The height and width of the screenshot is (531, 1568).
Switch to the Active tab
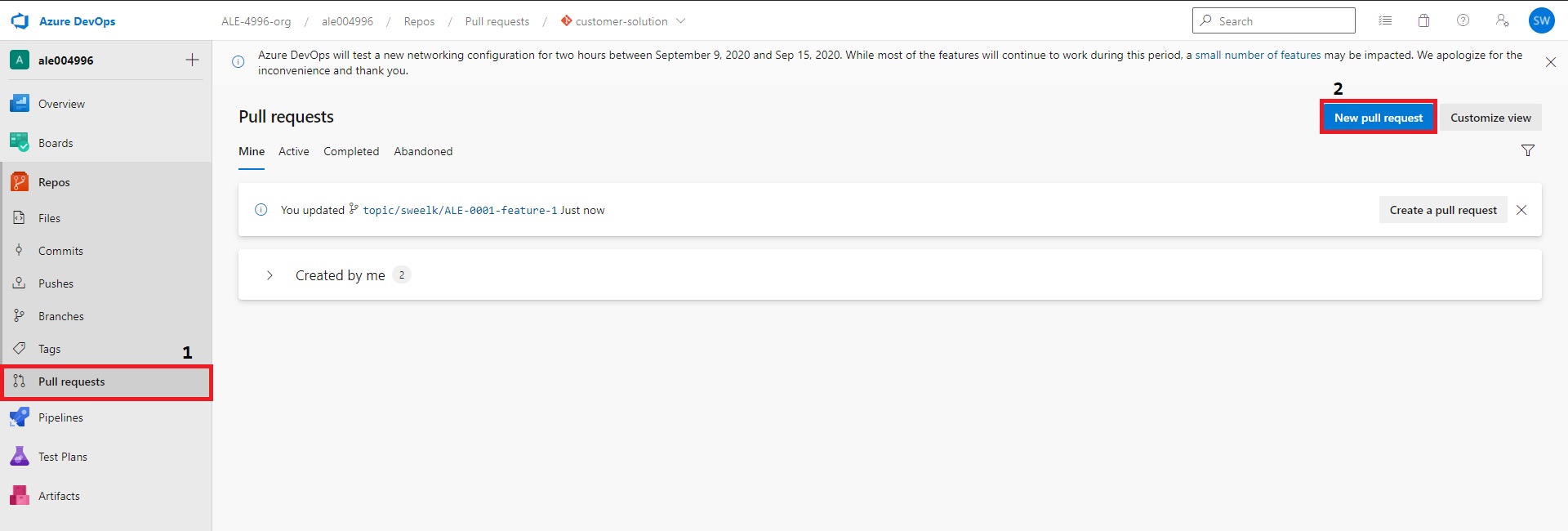293,151
